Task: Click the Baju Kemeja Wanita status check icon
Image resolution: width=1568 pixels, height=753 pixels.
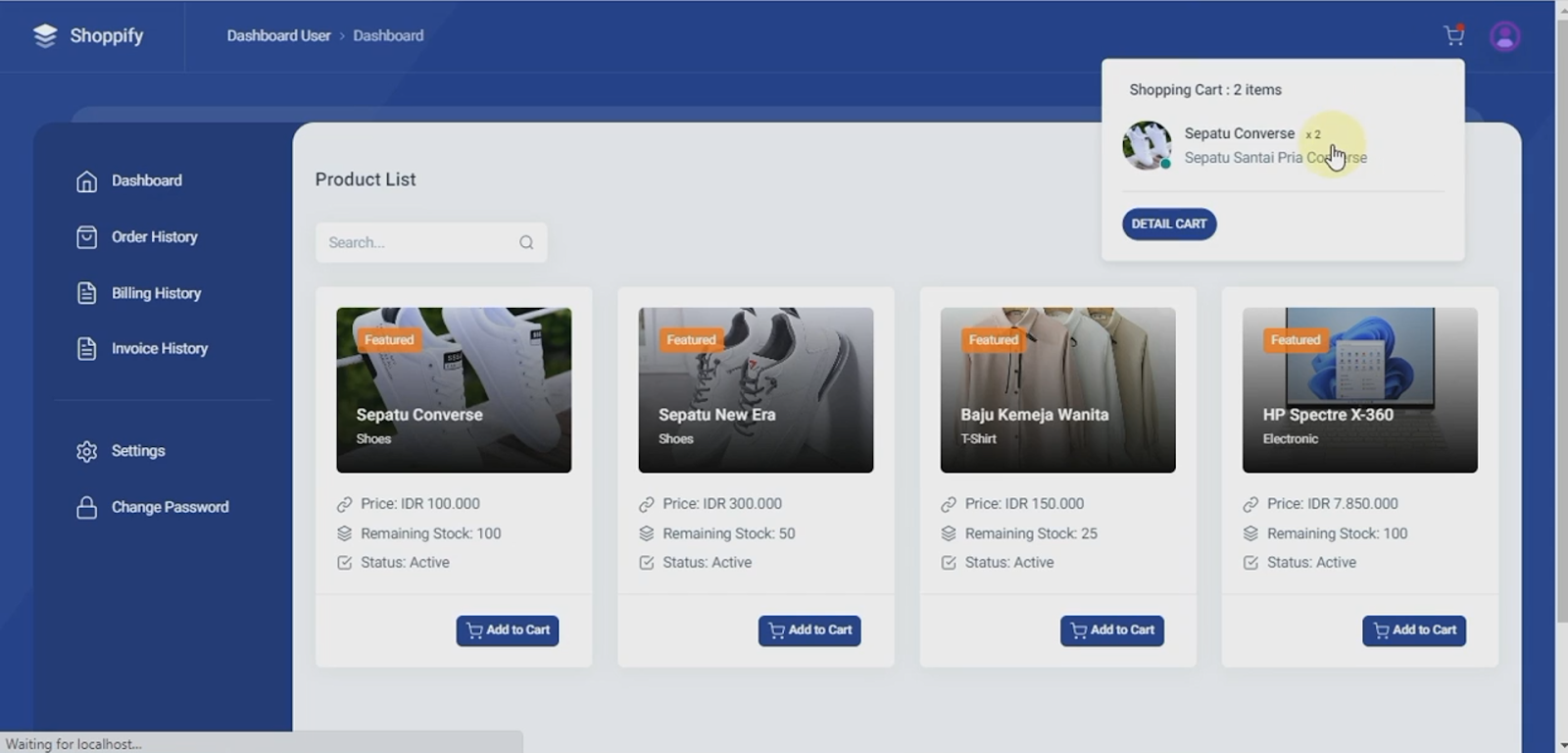Action: (x=948, y=563)
